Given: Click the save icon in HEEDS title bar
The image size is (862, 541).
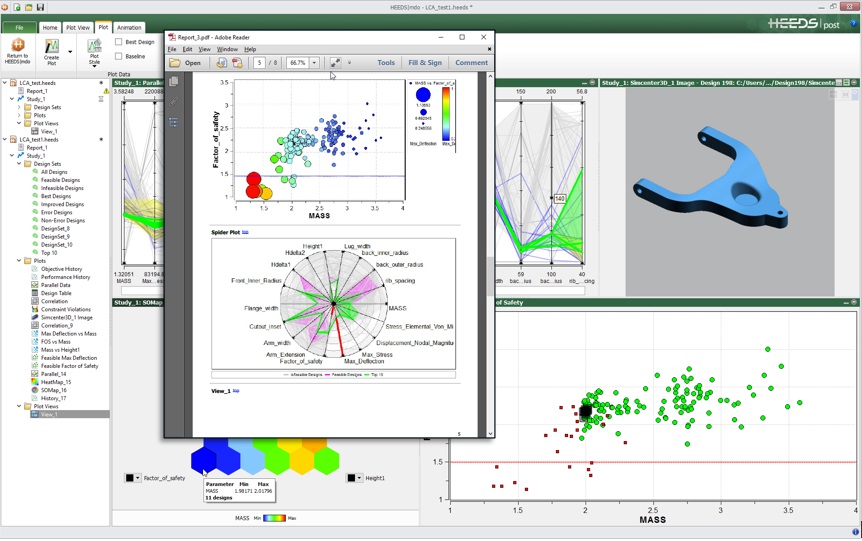Looking at the screenshot, I should [x=40, y=7].
